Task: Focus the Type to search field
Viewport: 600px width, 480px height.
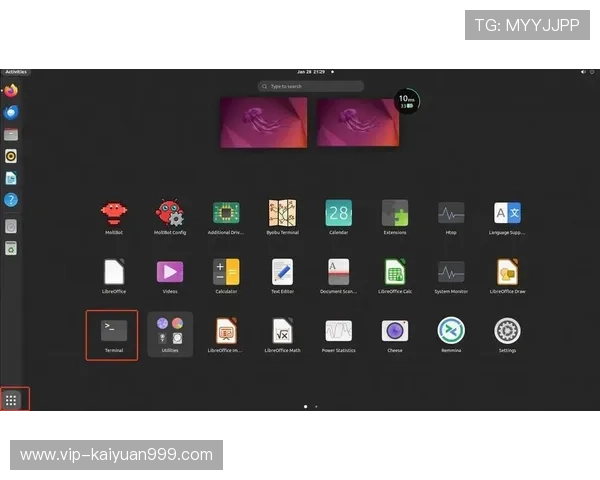Action: 311,87
